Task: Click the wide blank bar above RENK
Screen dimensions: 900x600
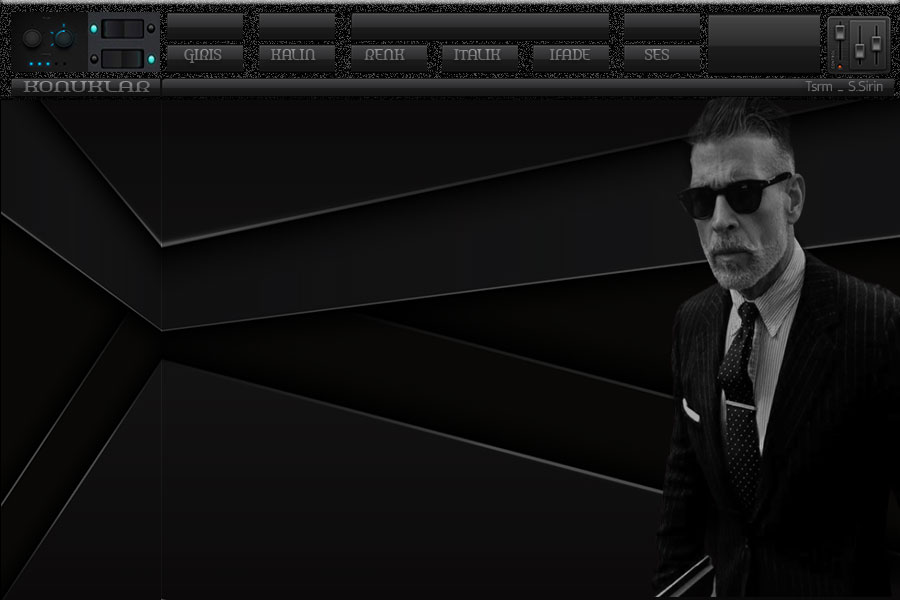Action: [480, 26]
